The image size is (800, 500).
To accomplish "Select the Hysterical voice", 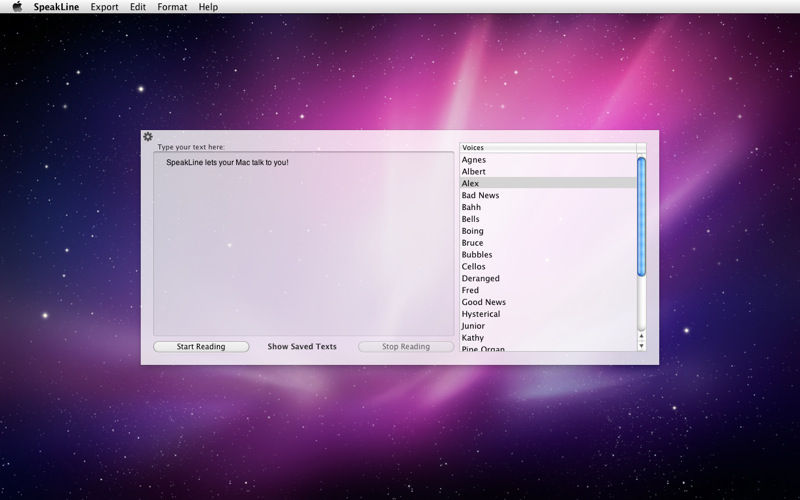I will click(x=548, y=314).
